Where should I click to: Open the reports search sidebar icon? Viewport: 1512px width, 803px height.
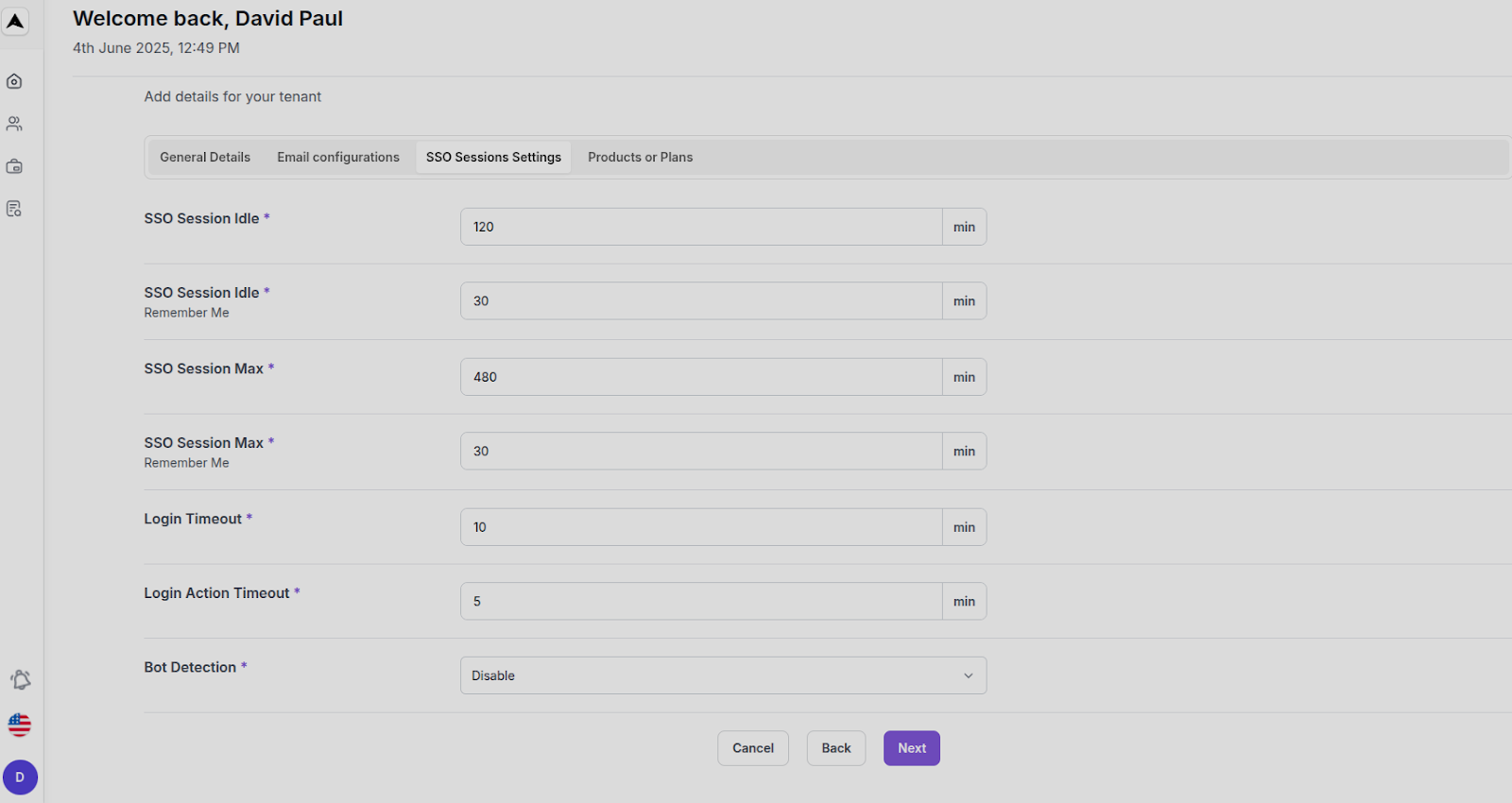pos(14,209)
